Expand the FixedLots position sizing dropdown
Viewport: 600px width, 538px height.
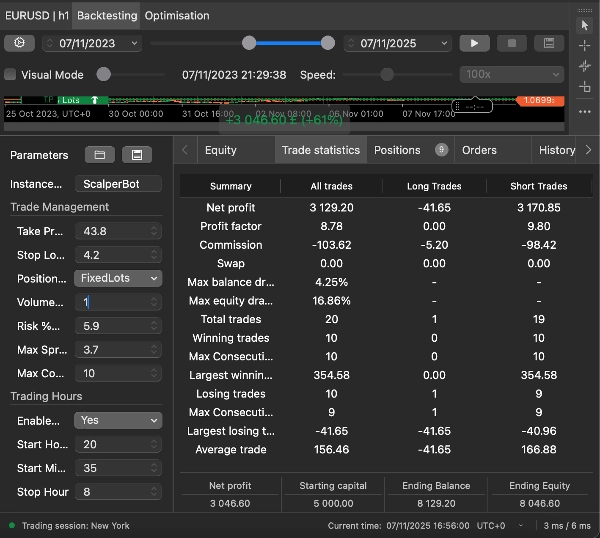[x=117, y=279]
